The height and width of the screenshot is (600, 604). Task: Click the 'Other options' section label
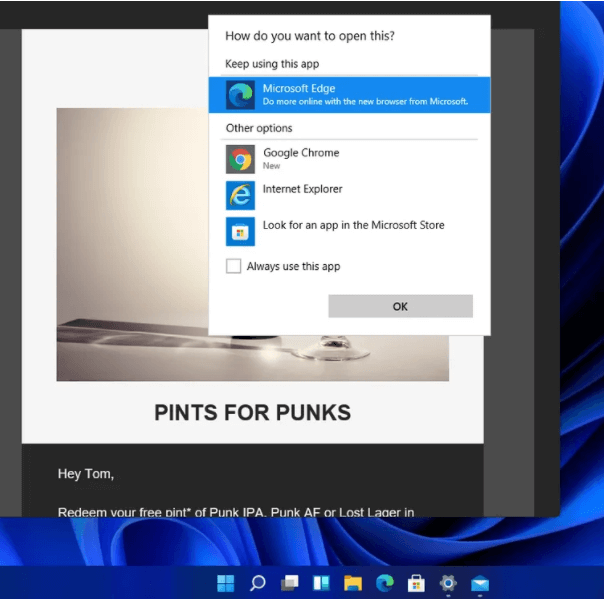click(x=259, y=128)
